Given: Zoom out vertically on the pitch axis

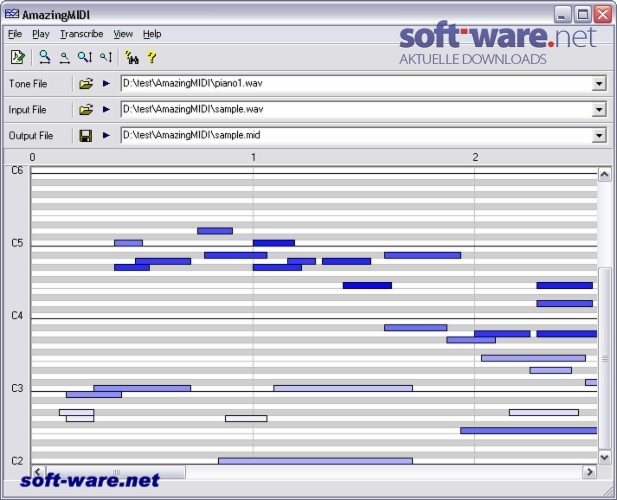Looking at the screenshot, I should tap(106, 57).
